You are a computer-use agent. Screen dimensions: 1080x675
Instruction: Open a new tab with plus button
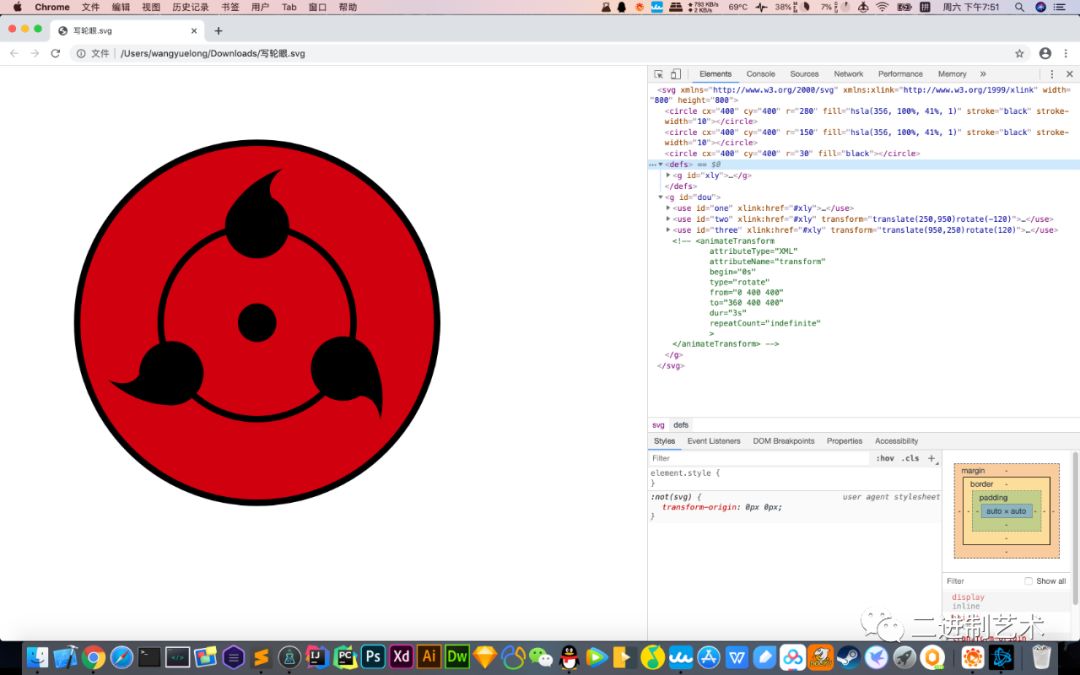tap(218, 30)
